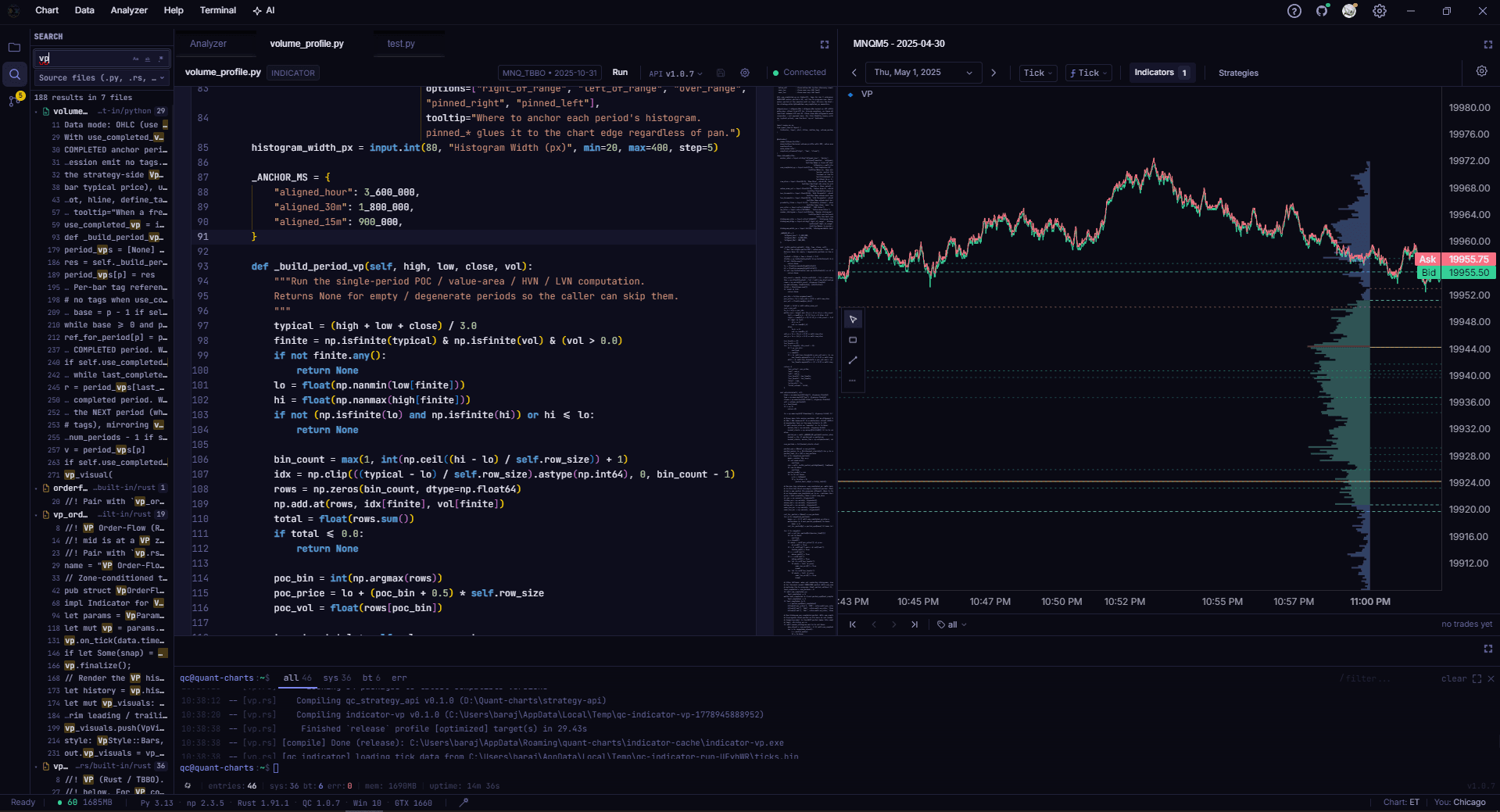Filter terminal log to sys entries
Screen dimensions: 1500x812
click(337, 678)
